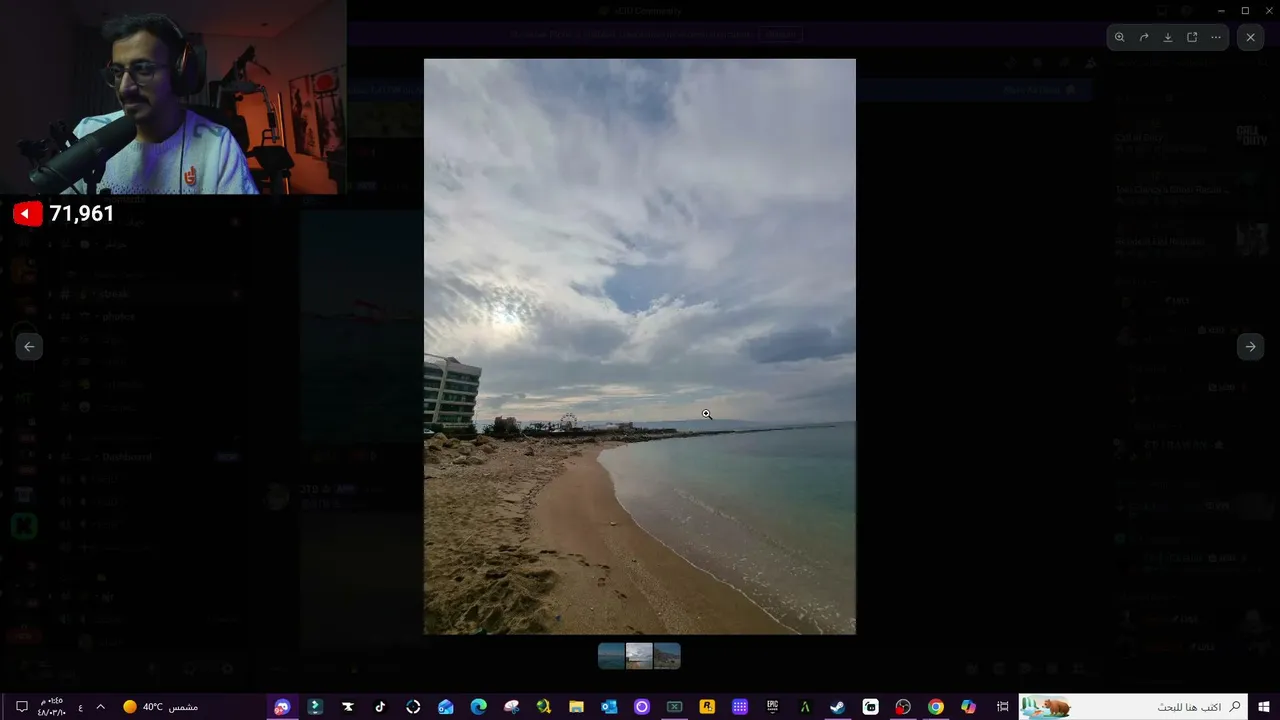Image resolution: width=1280 pixels, height=720 pixels.
Task: Open TikTok from the taskbar
Action: coord(380,707)
